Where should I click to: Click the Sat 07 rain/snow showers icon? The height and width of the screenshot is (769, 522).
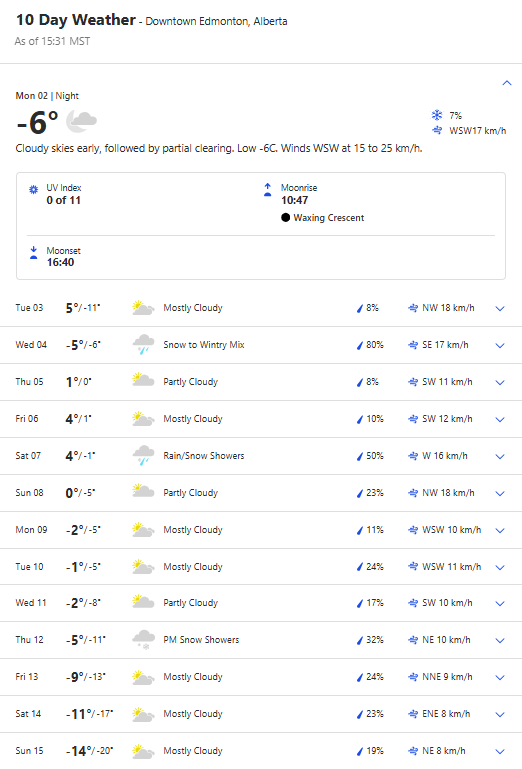click(x=143, y=455)
